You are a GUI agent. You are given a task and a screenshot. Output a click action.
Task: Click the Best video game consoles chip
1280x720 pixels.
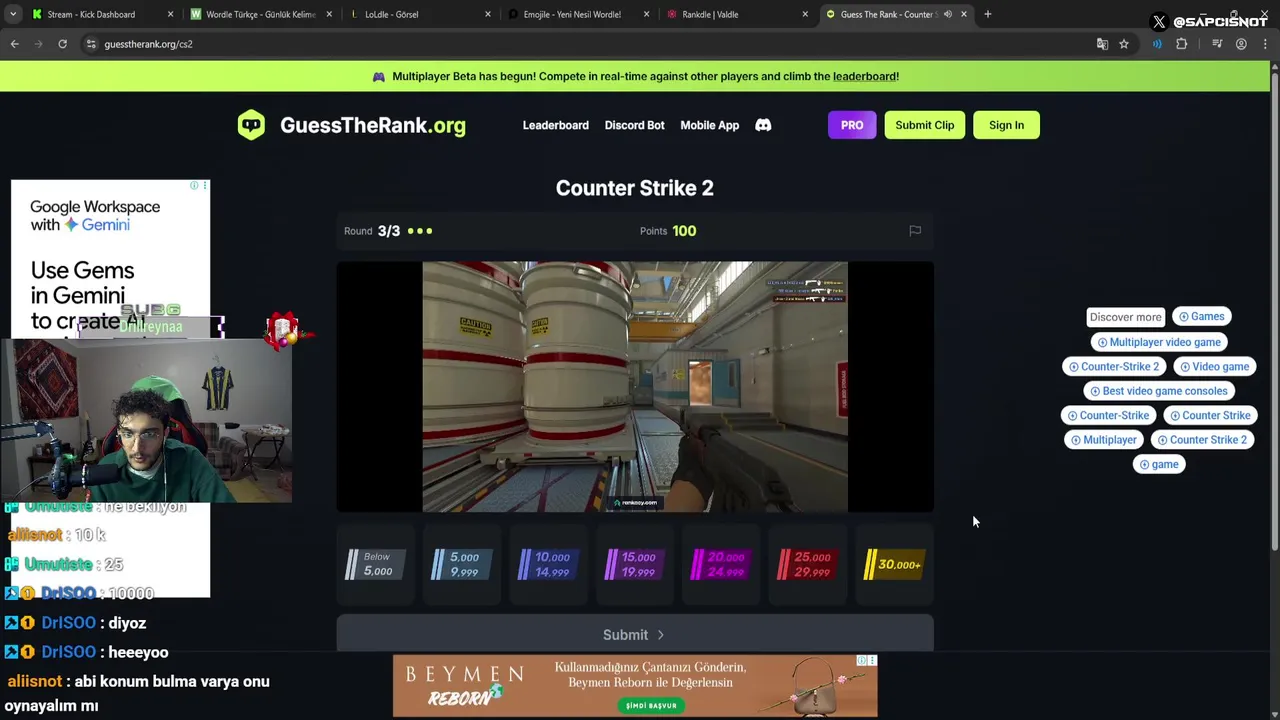pos(1158,391)
